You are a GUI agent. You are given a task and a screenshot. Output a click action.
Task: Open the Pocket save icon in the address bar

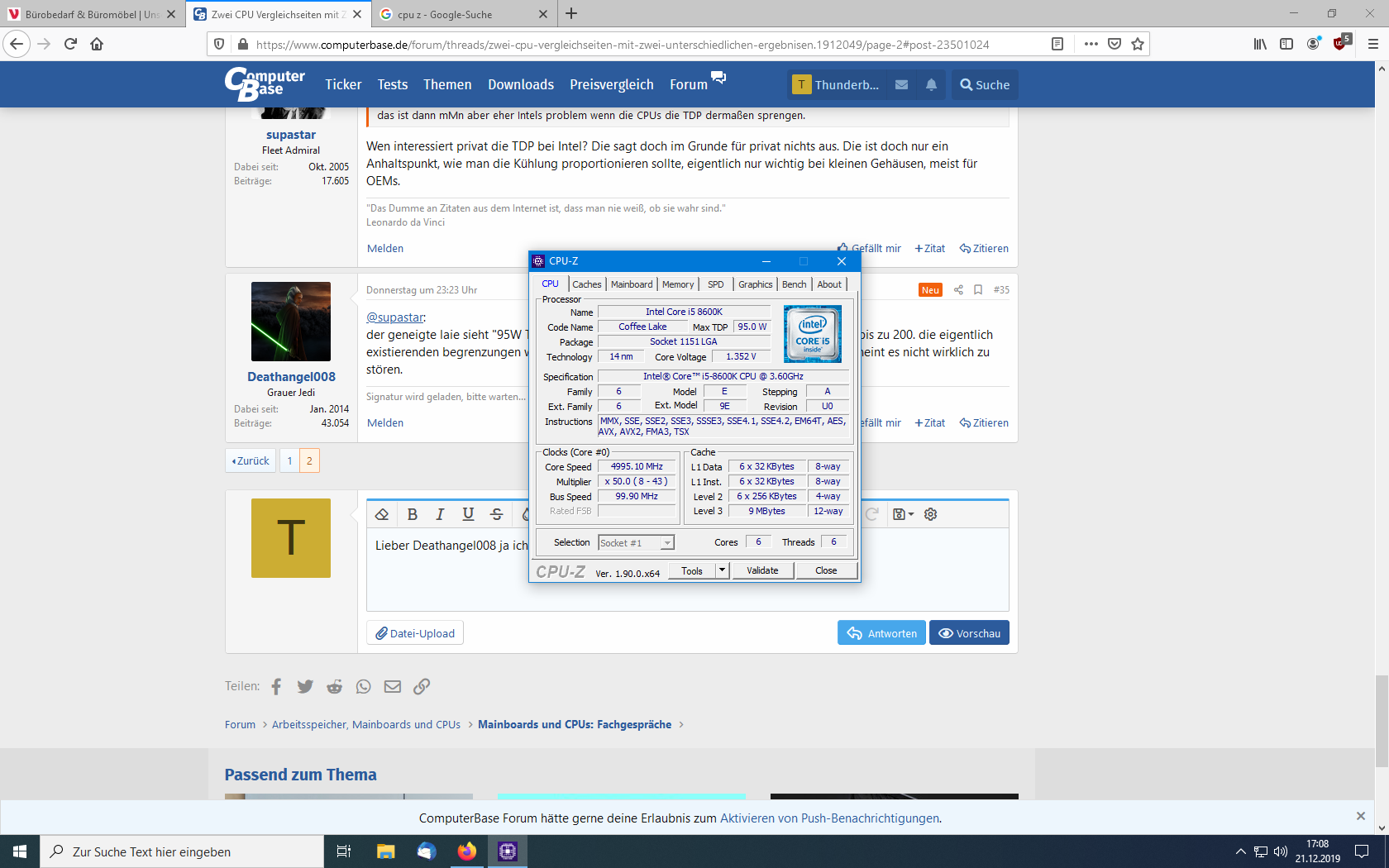[x=1115, y=44]
